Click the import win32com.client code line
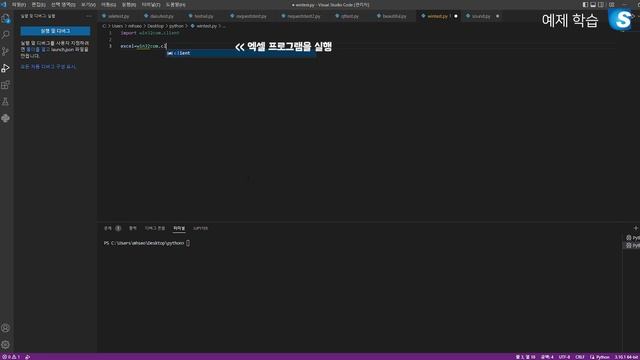Image resolution: width=640 pixels, height=360 pixels. pyautogui.click(x=150, y=33)
